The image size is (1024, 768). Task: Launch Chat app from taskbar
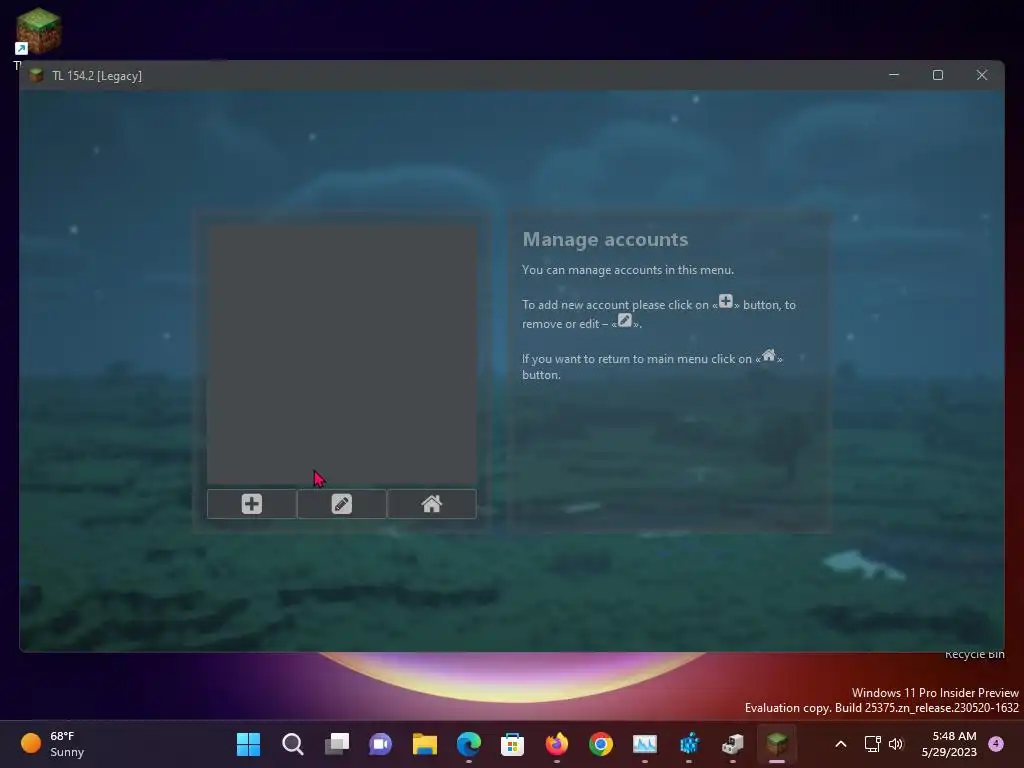pos(380,744)
